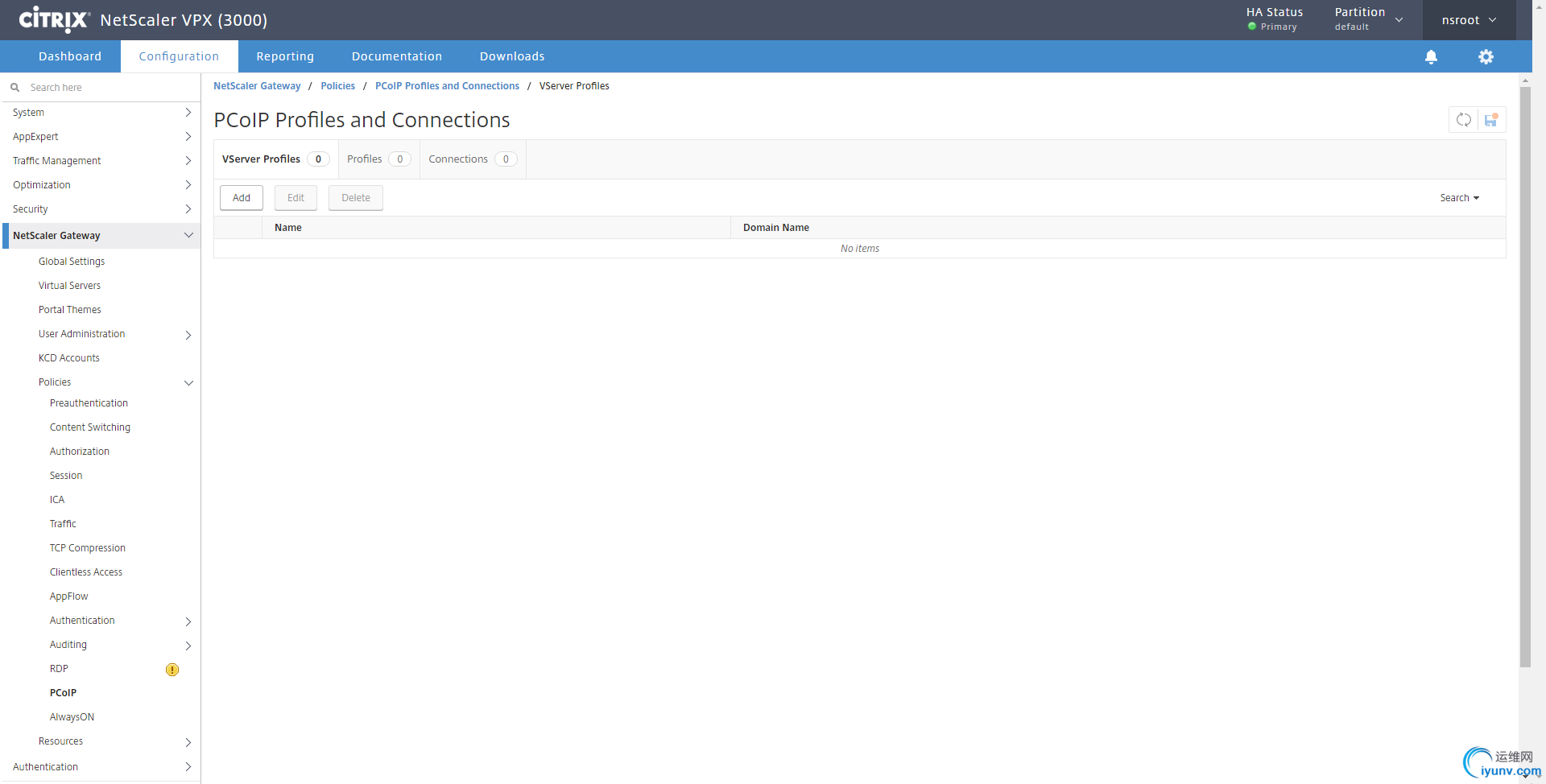Click the Delete button
The width and height of the screenshot is (1546, 784).
click(356, 198)
